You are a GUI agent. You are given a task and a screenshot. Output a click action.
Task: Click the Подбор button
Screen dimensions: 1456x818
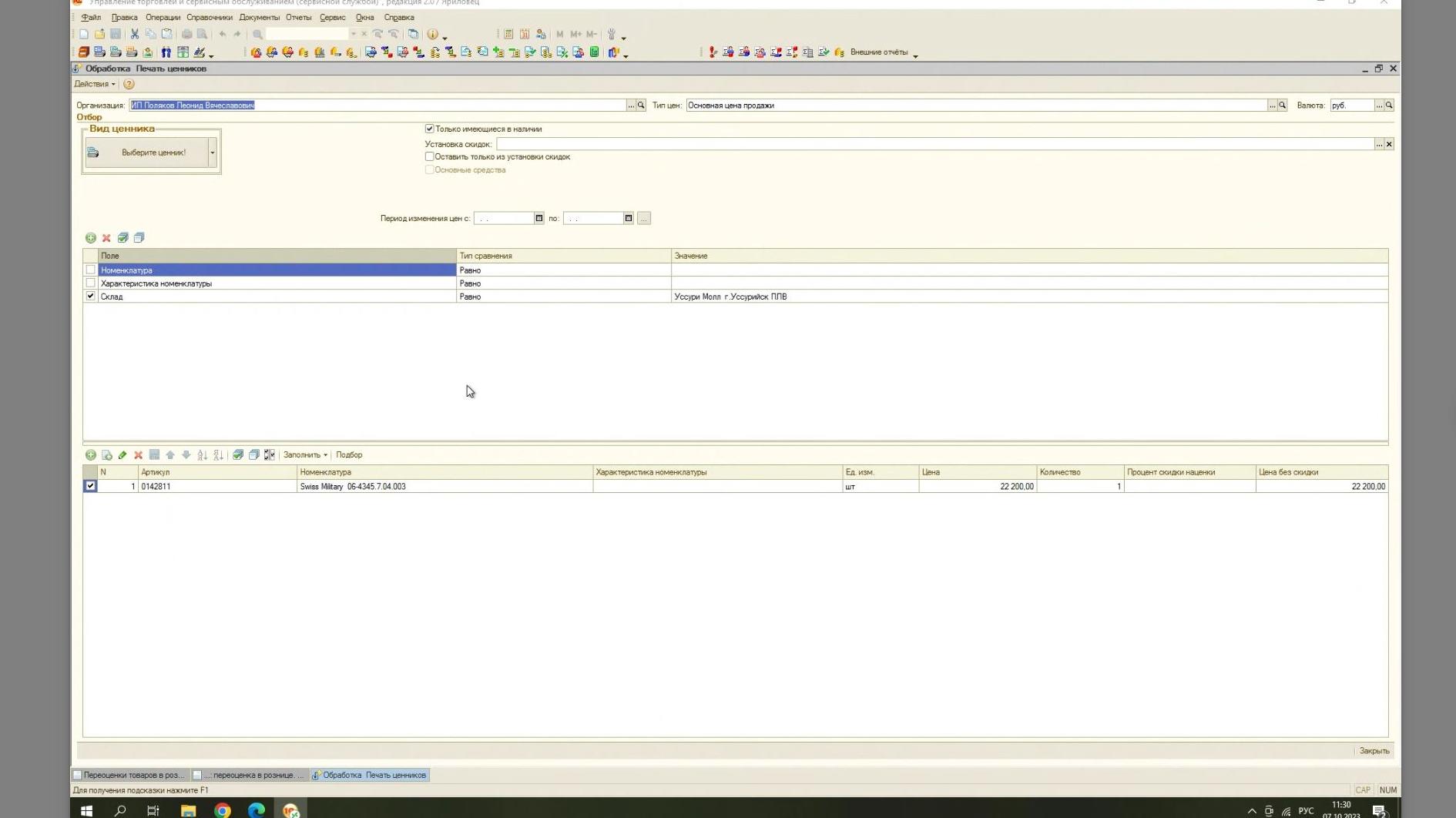click(349, 455)
